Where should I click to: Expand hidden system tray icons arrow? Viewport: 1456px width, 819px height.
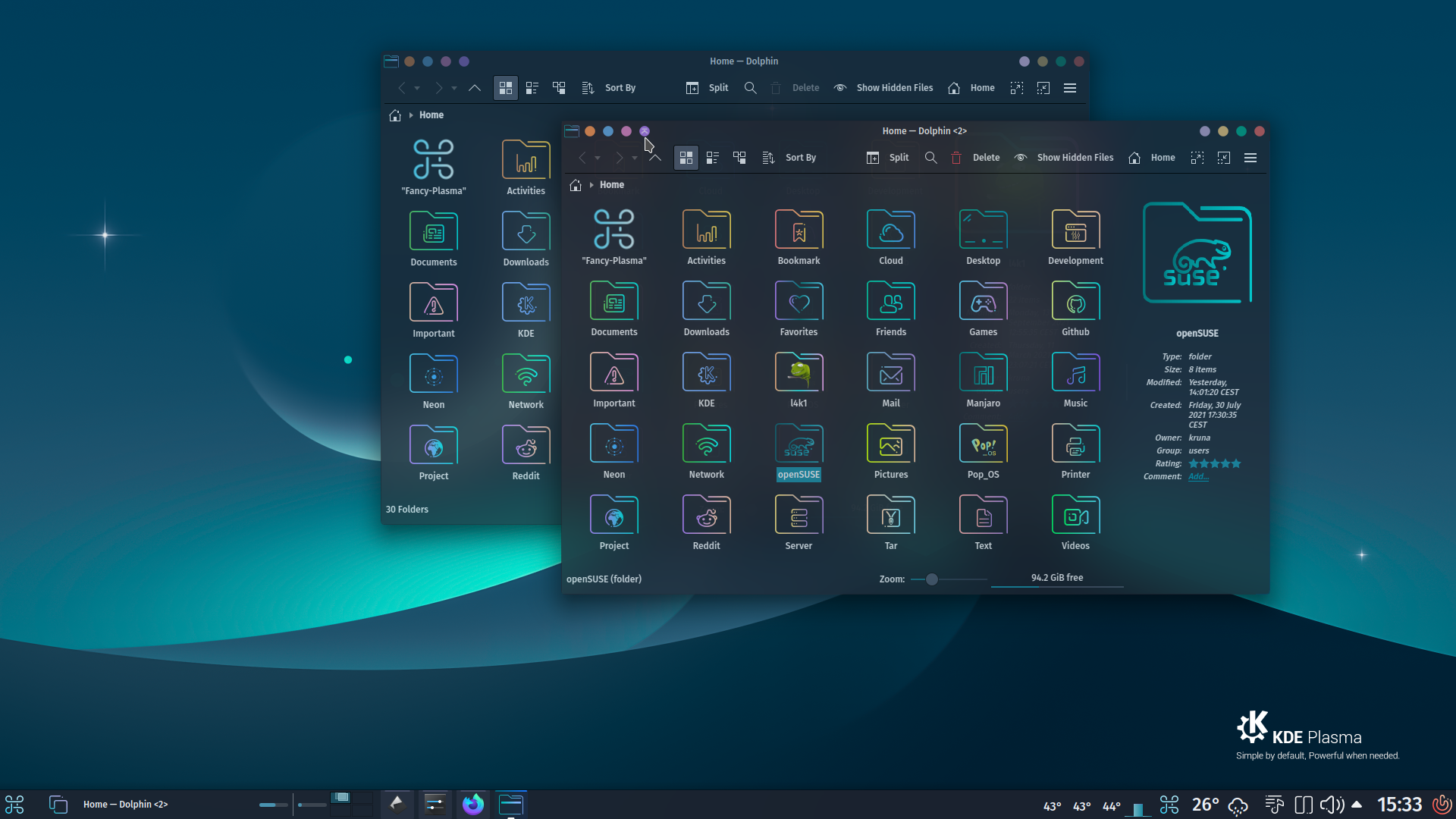coord(1357,805)
